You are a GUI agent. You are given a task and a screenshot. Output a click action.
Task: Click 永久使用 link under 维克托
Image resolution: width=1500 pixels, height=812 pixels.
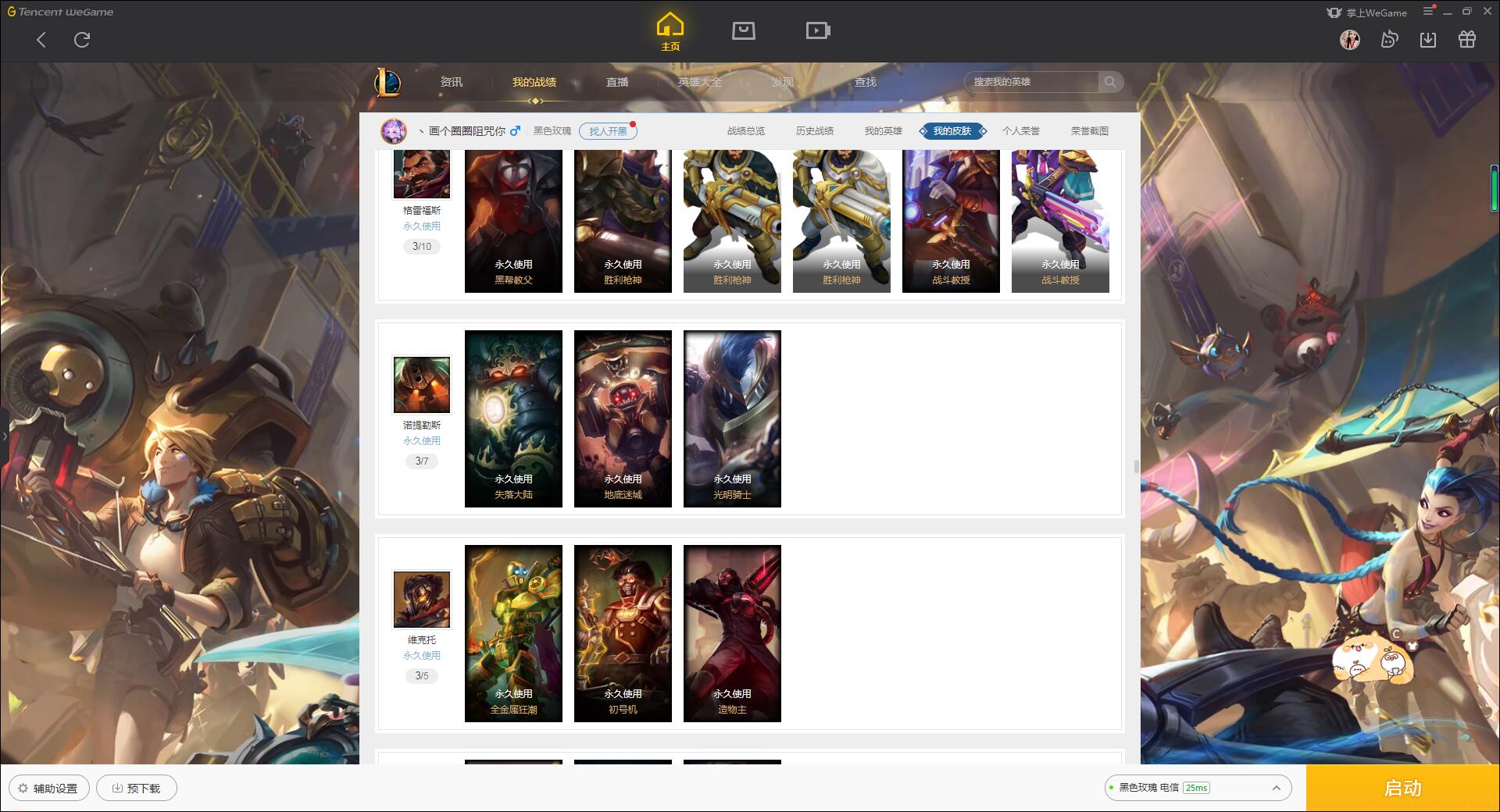coord(422,656)
